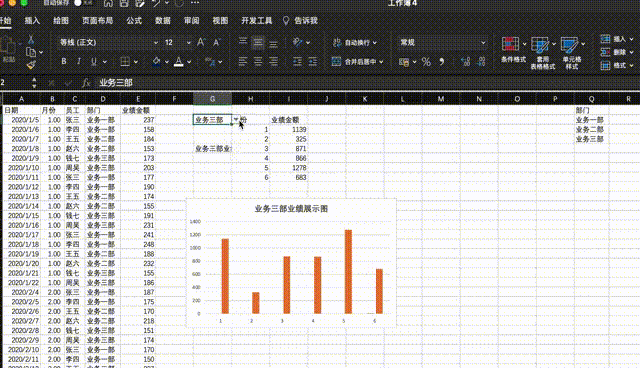This screenshot has width=640, height=368.
Task: Select column G header
Action: click(x=212, y=99)
